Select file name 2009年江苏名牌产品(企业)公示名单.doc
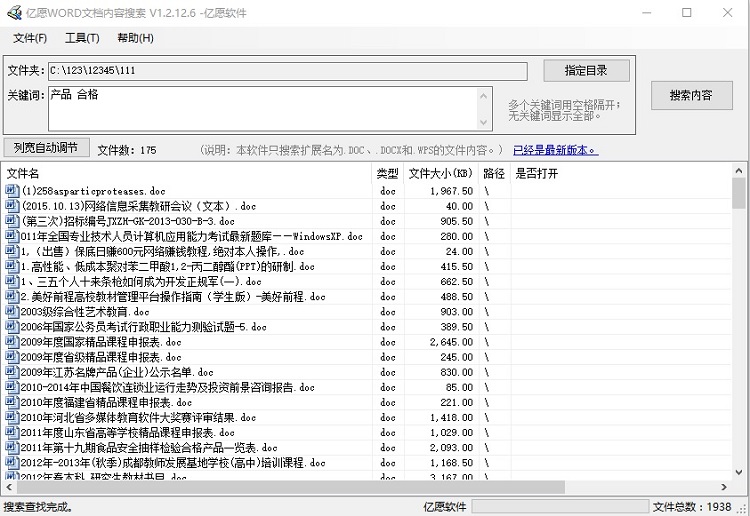Screen dimensions: 750x516 117,372
